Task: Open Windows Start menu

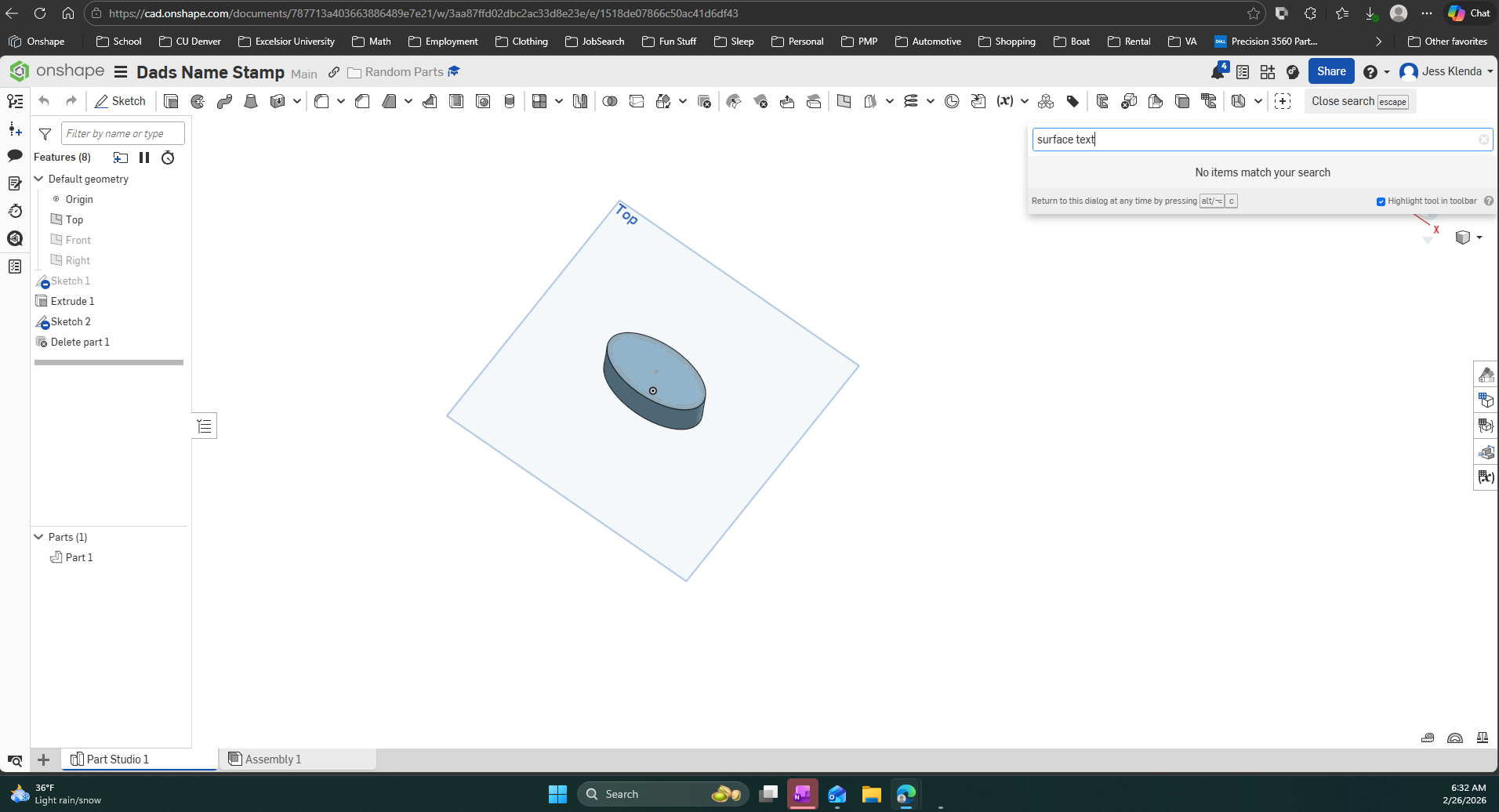Action: (557, 794)
